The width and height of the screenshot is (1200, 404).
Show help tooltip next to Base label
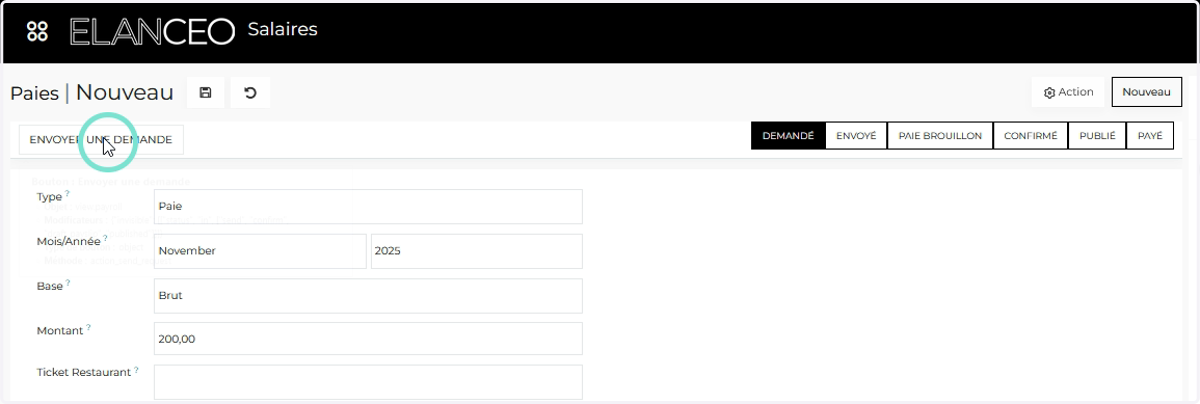pos(68,283)
